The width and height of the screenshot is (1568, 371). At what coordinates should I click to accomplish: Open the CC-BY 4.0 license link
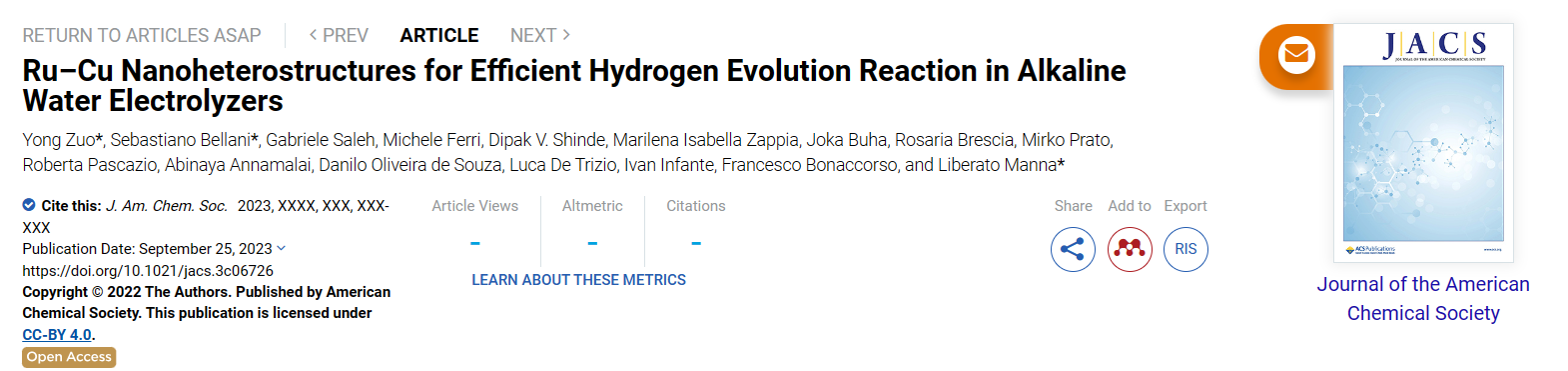pos(57,335)
